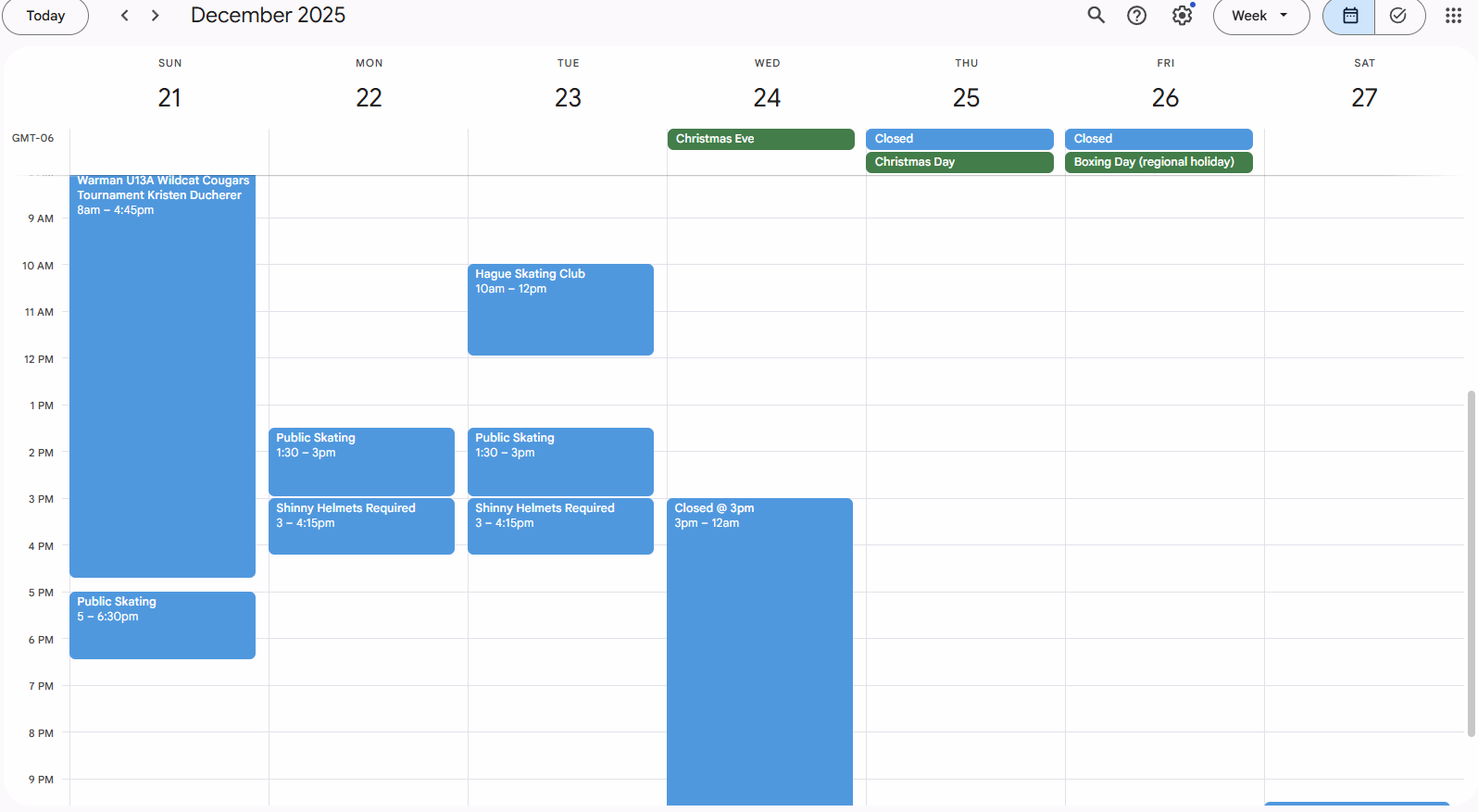Screen dimensions: 1478x812
Task: Open Closed @ 3pm event
Action: 759,648
